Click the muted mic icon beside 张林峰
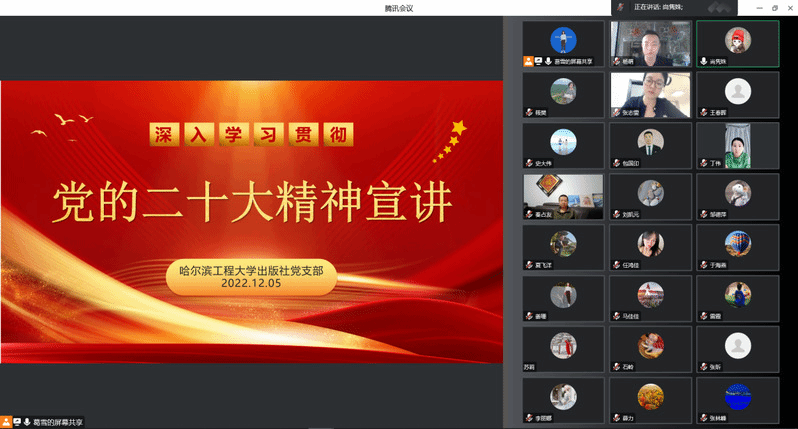The image size is (798, 429). 703,416
